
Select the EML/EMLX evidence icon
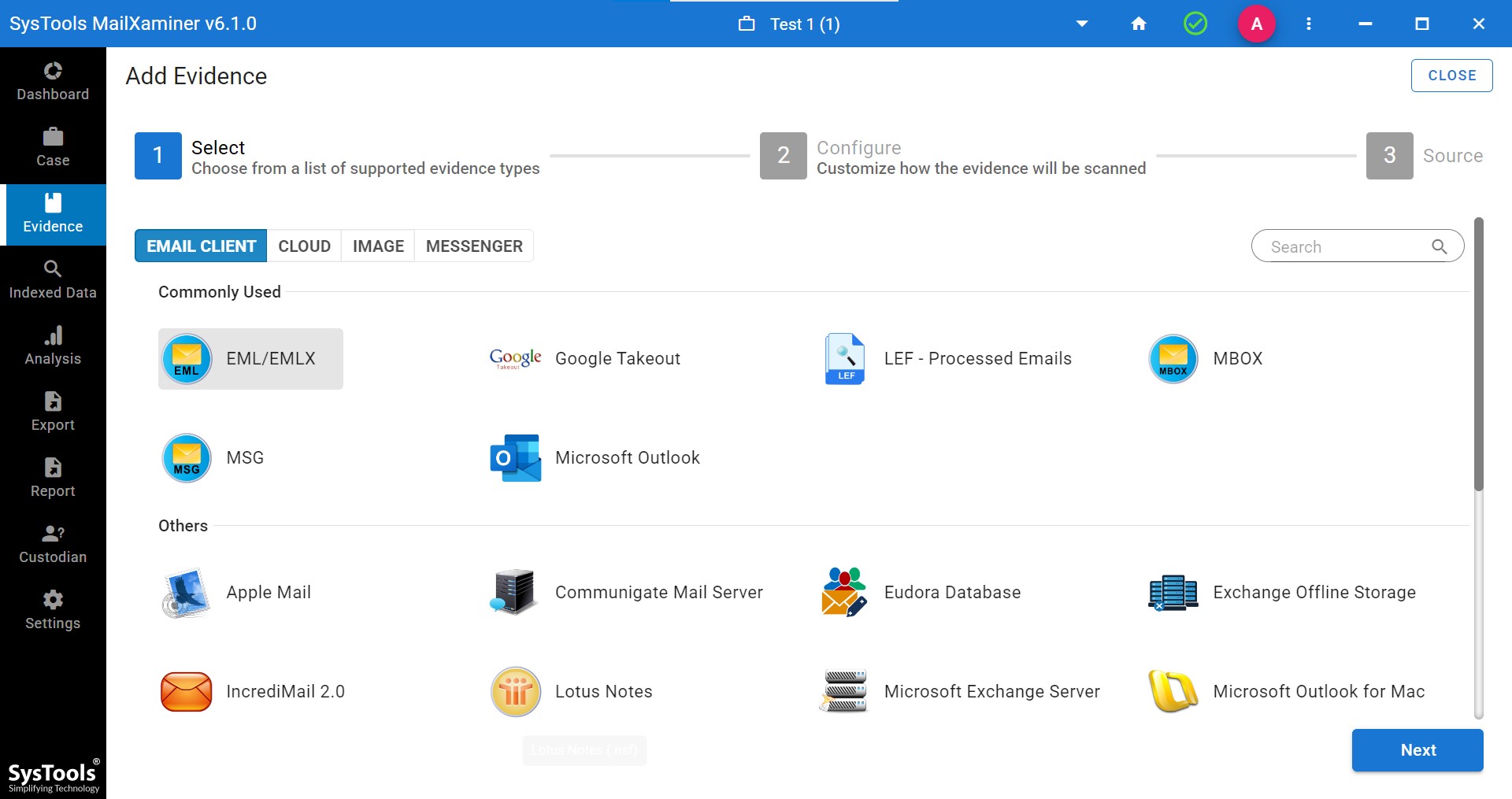[187, 359]
